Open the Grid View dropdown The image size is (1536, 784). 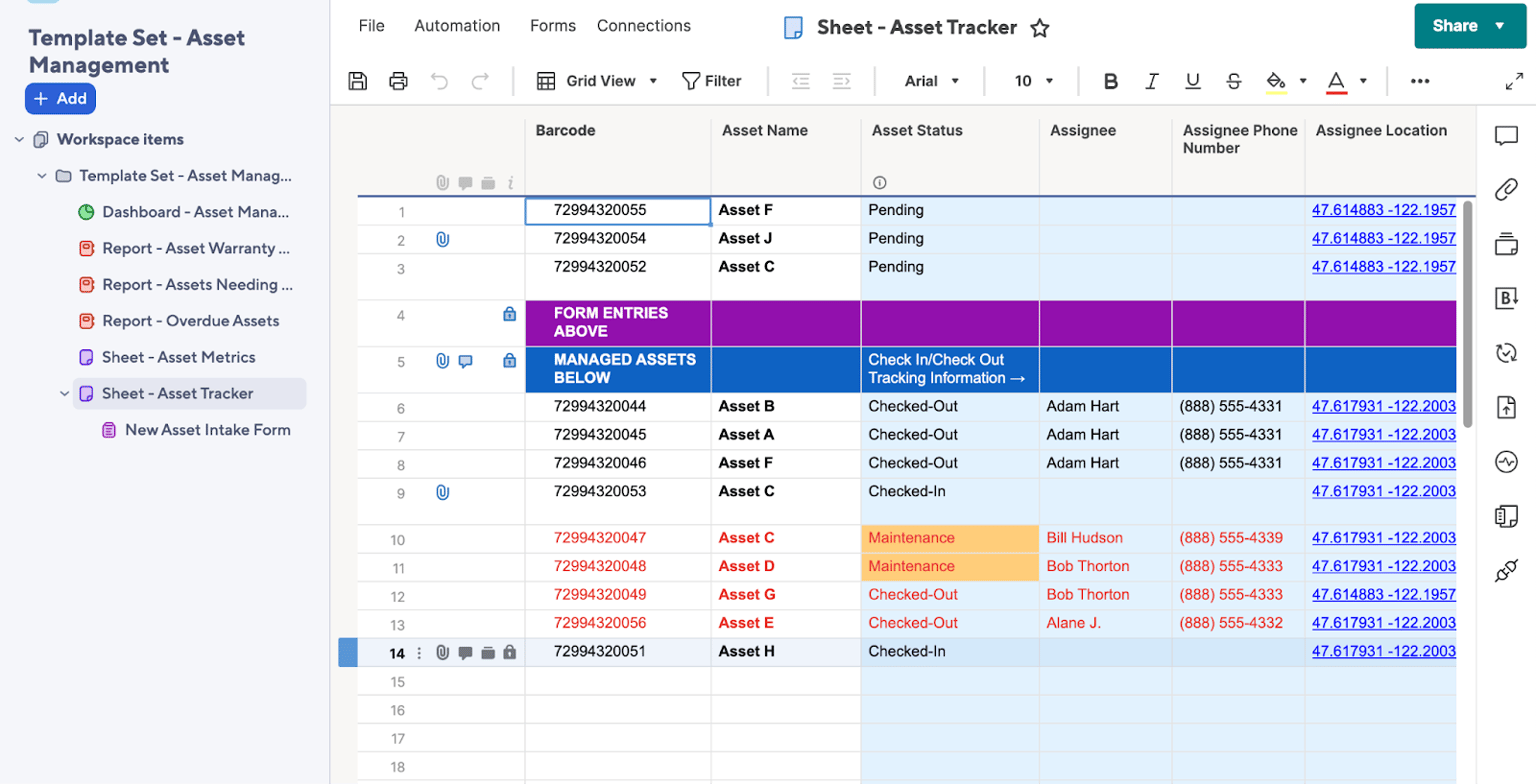pyautogui.click(x=598, y=81)
